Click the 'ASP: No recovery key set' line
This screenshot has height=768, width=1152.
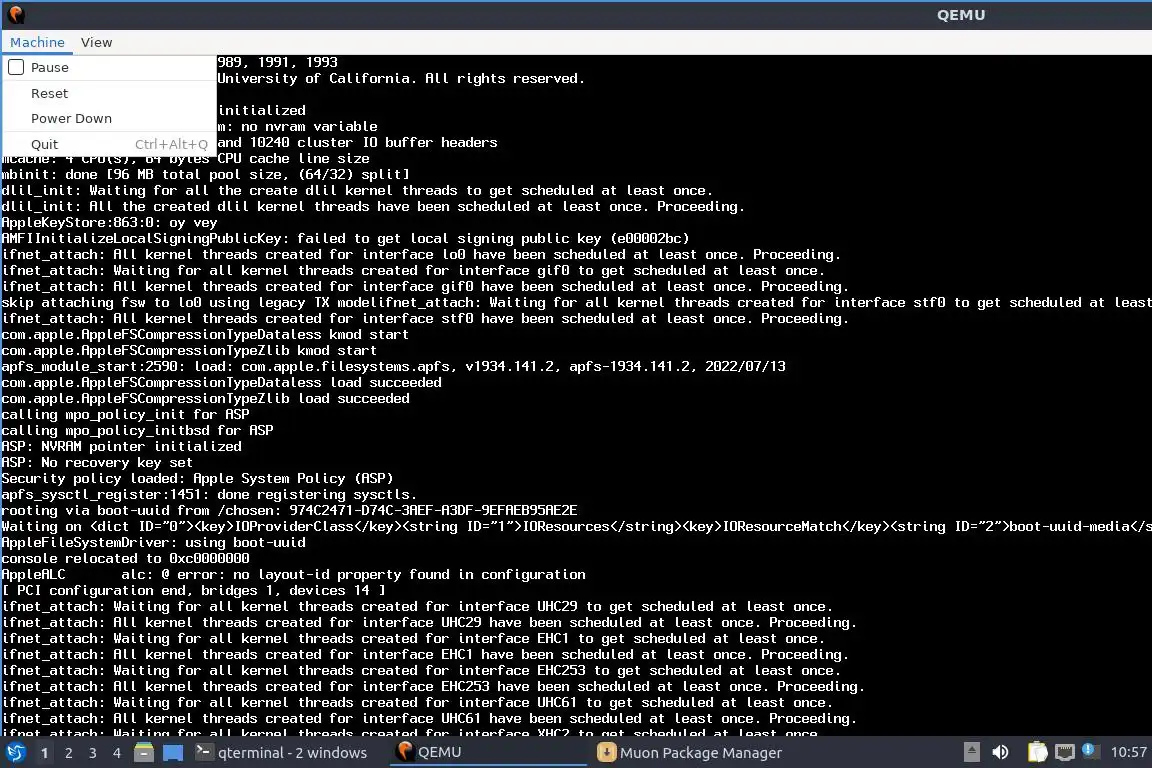pyautogui.click(x=97, y=462)
